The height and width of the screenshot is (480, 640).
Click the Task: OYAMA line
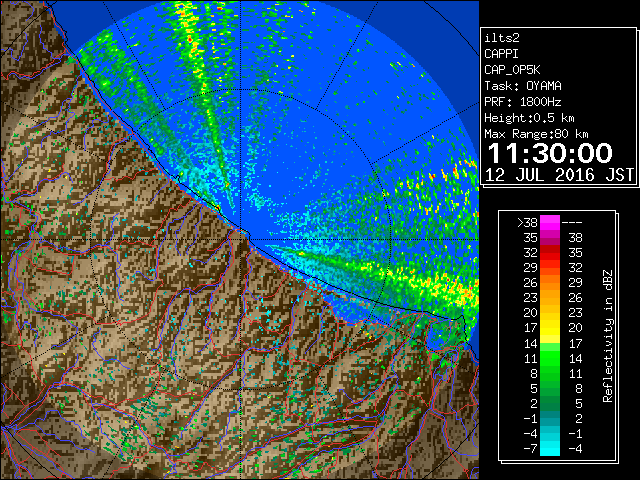click(523, 86)
